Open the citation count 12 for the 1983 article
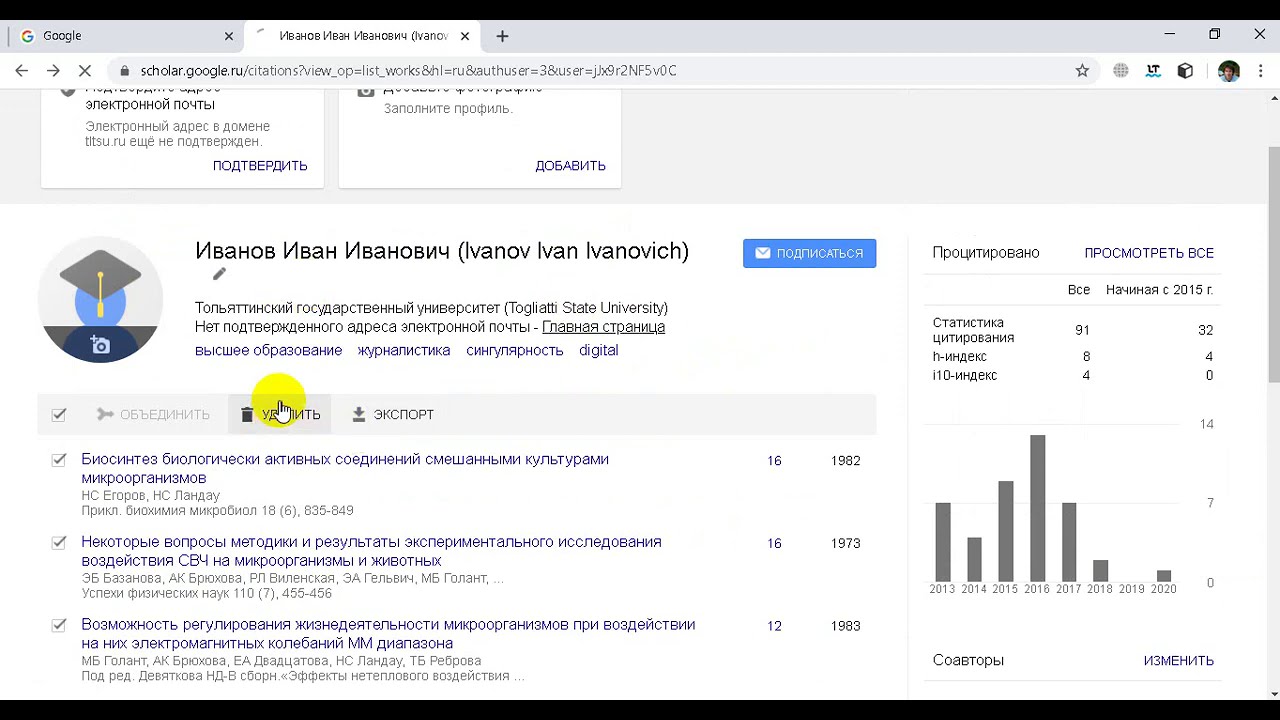The height and width of the screenshot is (720, 1280). tap(774, 626)
